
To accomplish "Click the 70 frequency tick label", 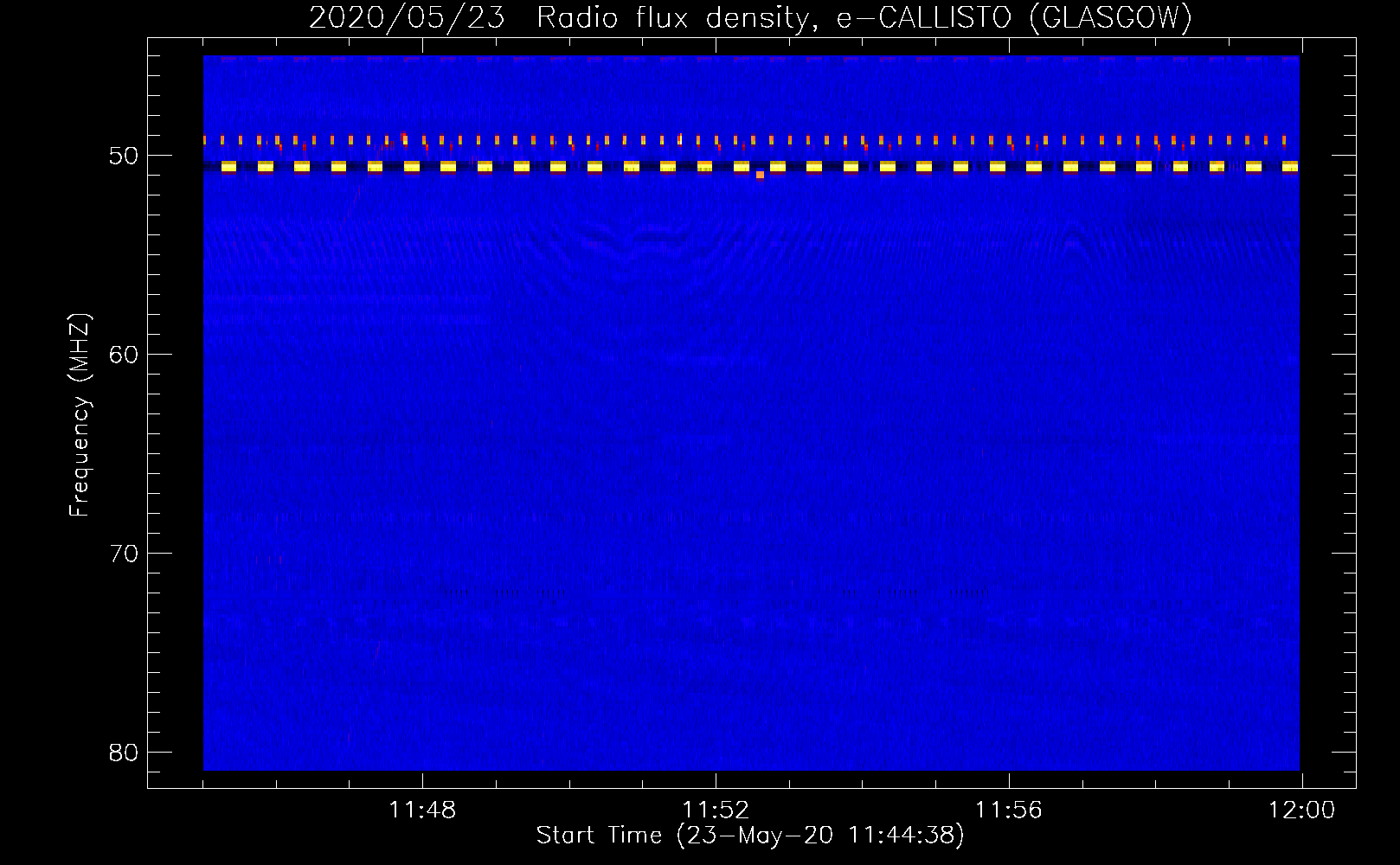I will [x=124, y=554].
